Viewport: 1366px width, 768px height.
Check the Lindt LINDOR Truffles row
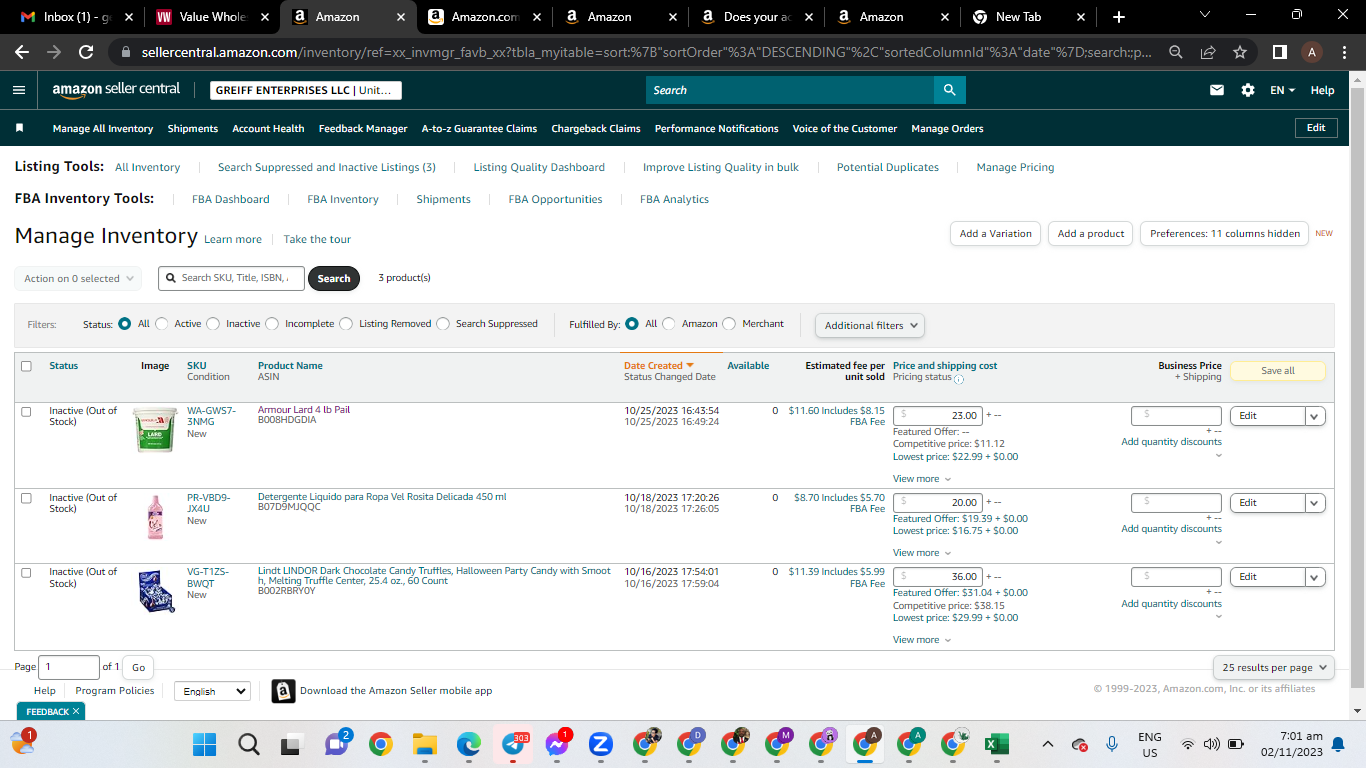click(x=26, y=572)
